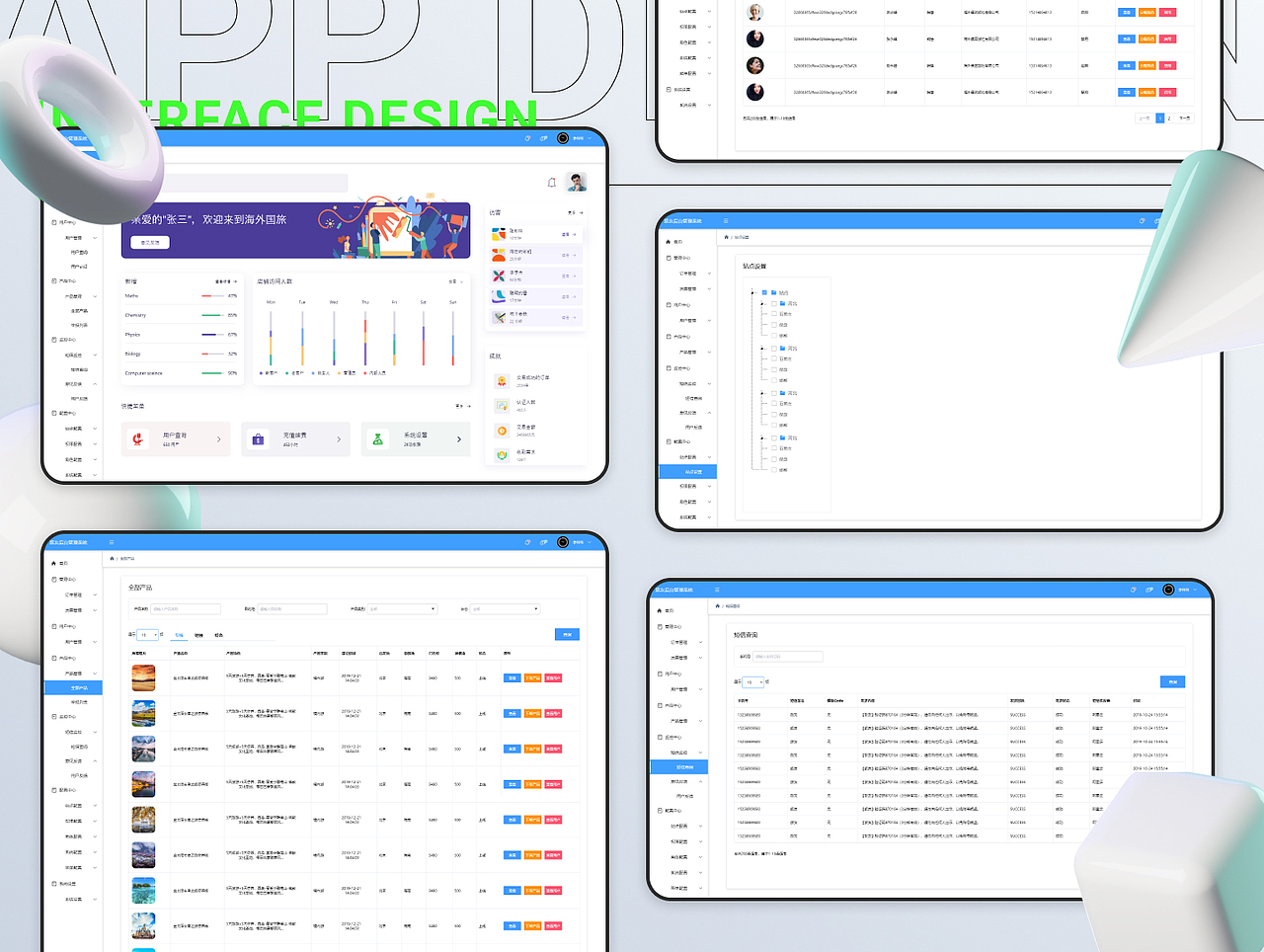
Task: Click the Physics label in the dashboard data card
Action: tap(132, 335)
